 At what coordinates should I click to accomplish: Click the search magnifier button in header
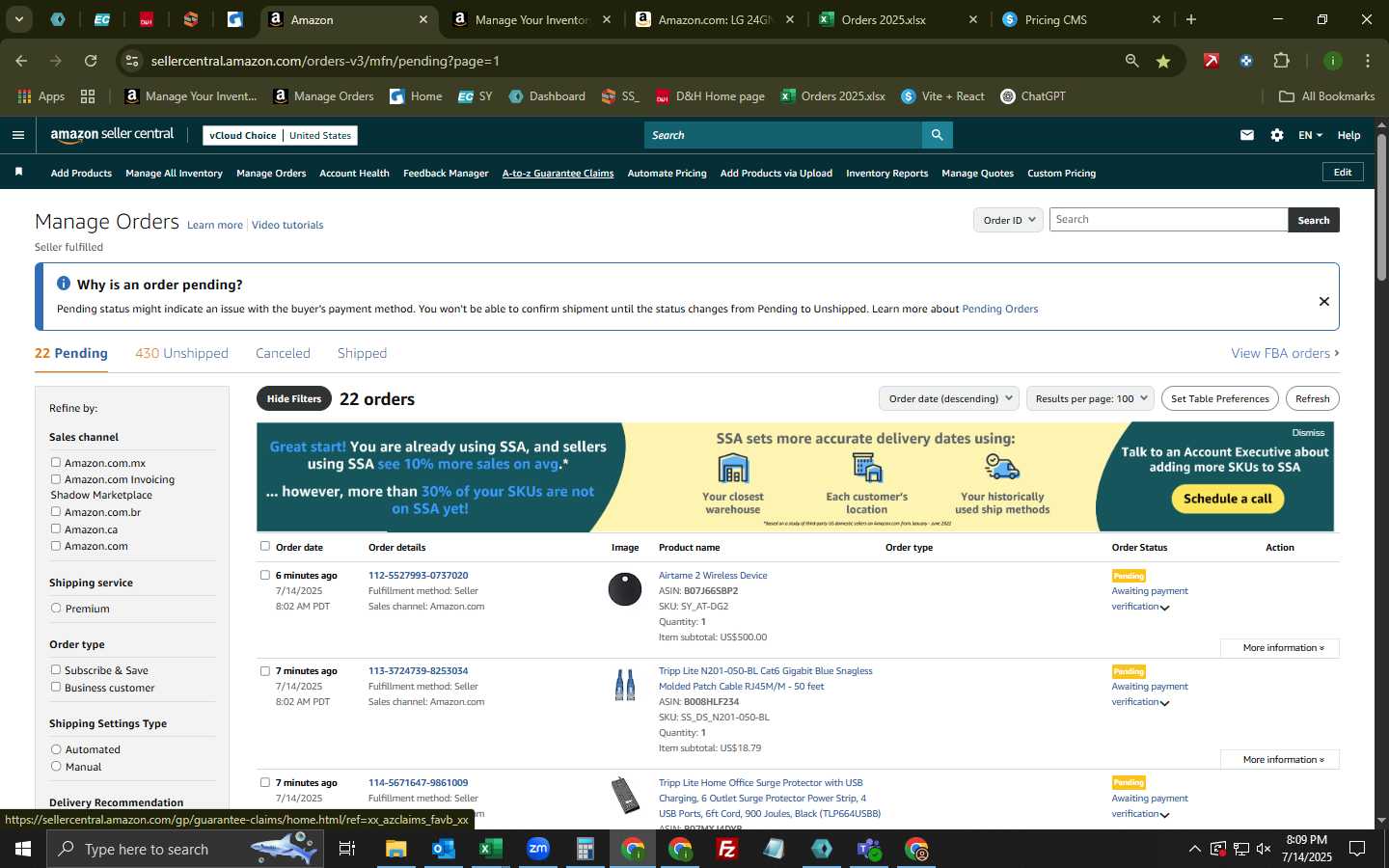tap(937, 135)
